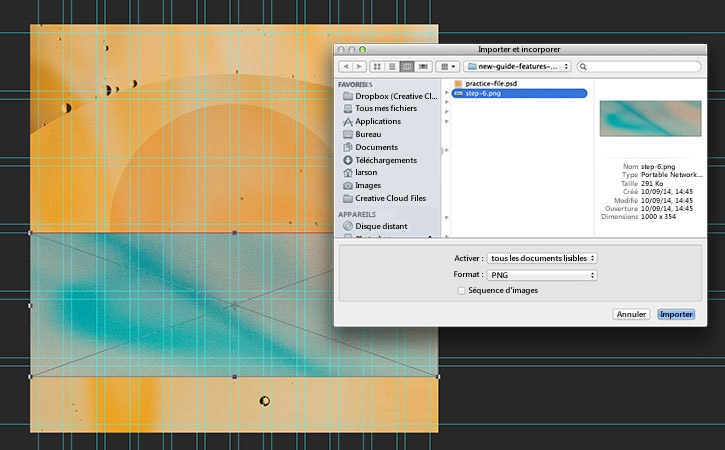Enable the Séquence d'images checkbox

tap(461, 290)
